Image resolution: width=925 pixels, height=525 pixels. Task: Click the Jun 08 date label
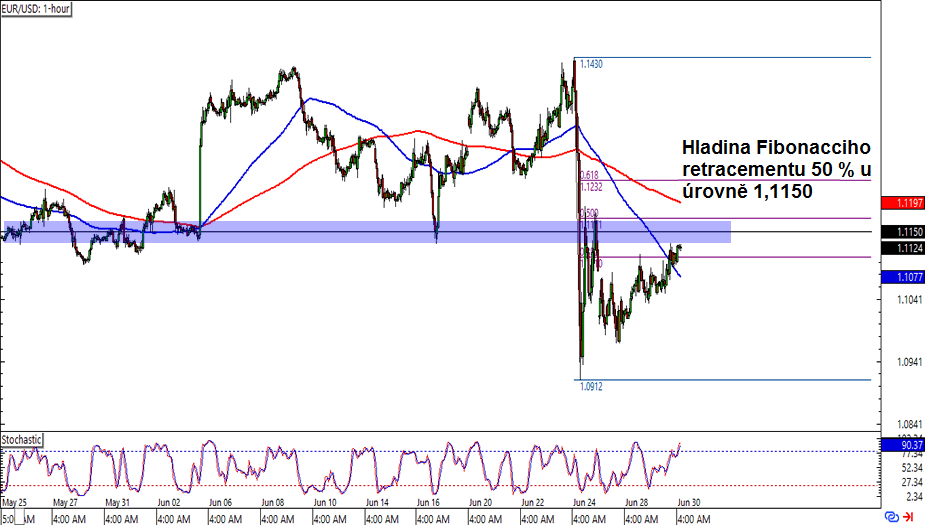pyautogui.click(x=273, y=503)
